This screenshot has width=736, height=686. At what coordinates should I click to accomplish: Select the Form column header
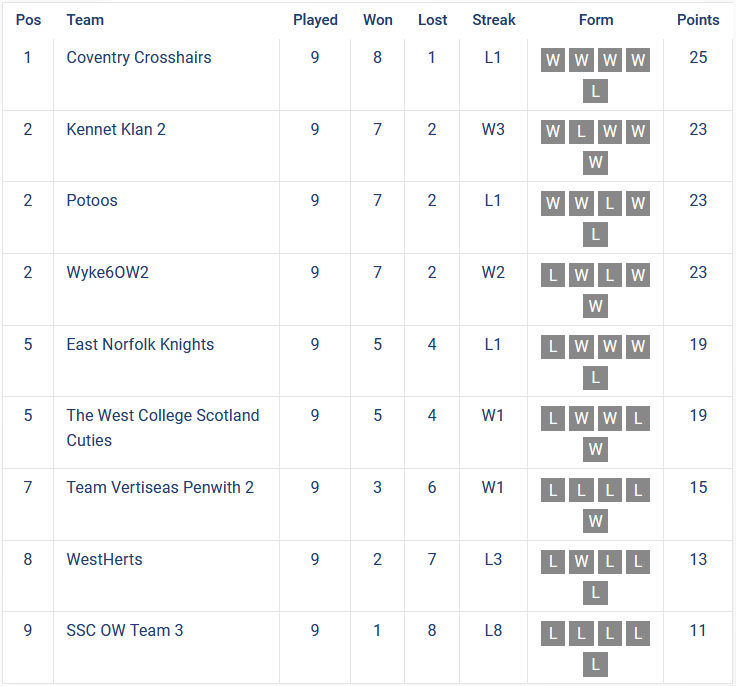(x=596, y=19)
